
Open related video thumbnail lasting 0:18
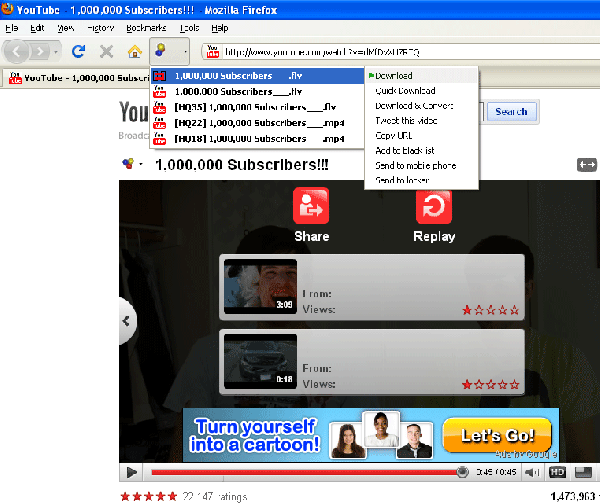[261, 361]
